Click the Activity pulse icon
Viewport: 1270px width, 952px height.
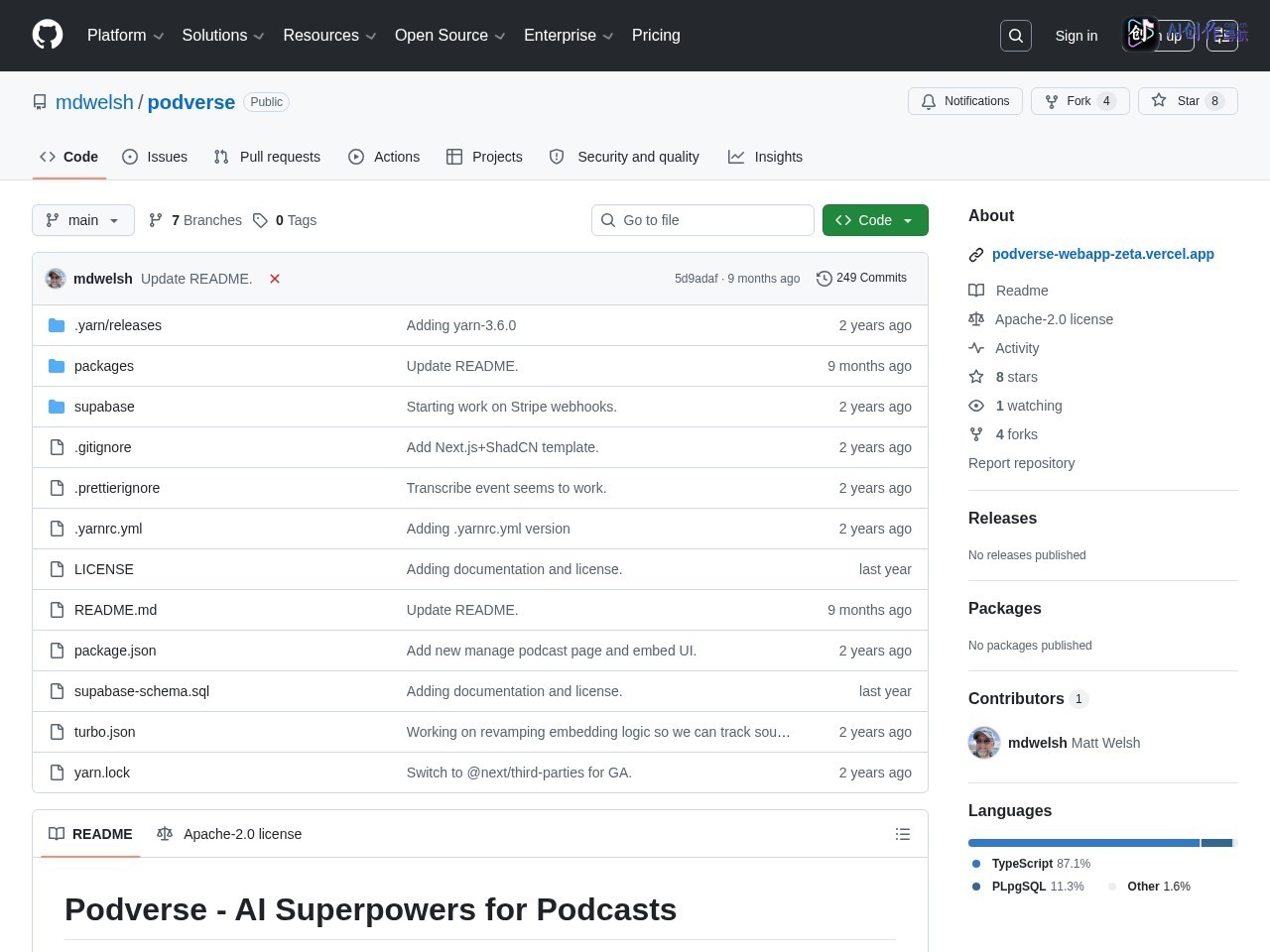click(x=976, y=348)
